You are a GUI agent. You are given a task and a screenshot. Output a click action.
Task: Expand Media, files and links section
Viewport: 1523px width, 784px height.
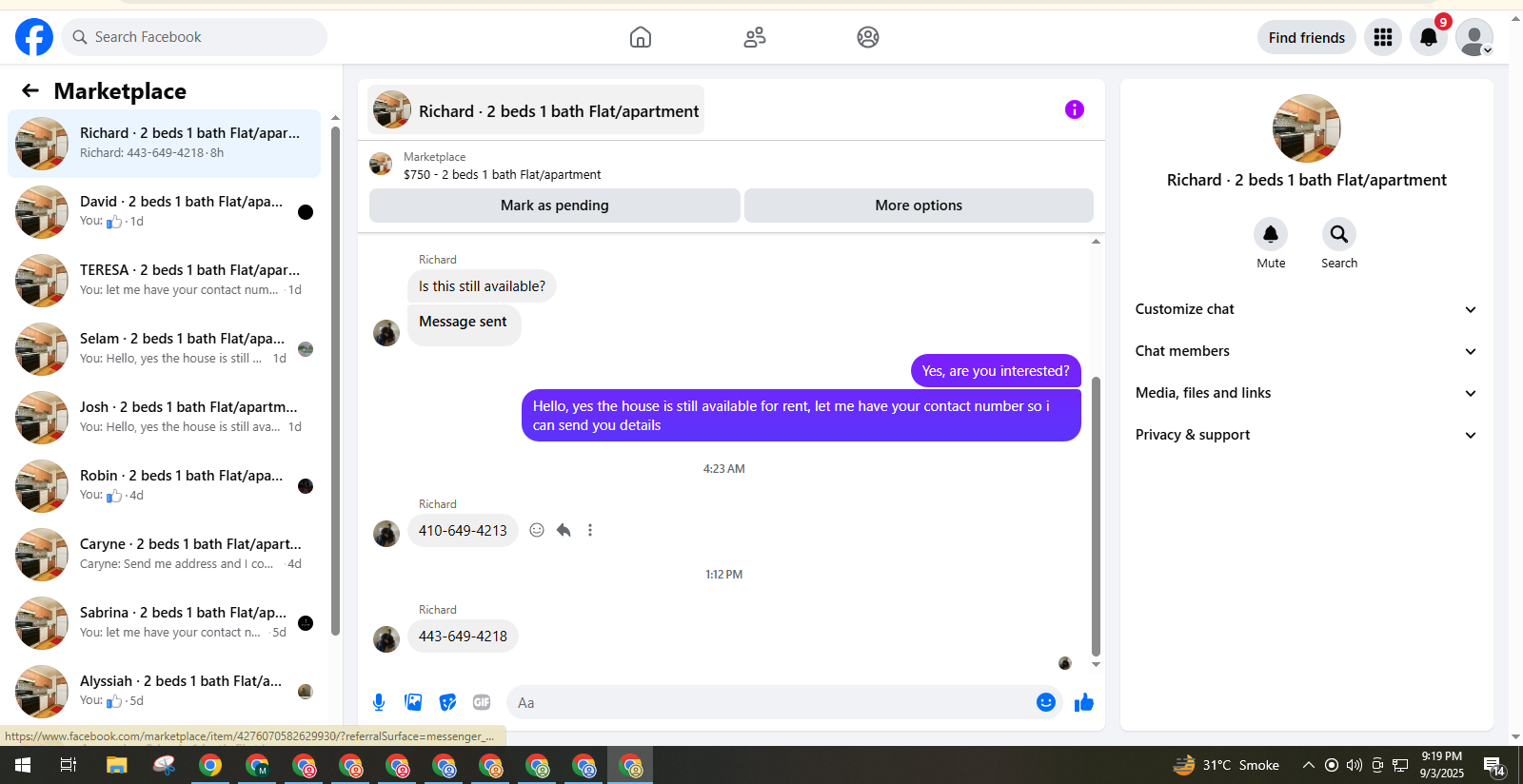[1307, 393]
